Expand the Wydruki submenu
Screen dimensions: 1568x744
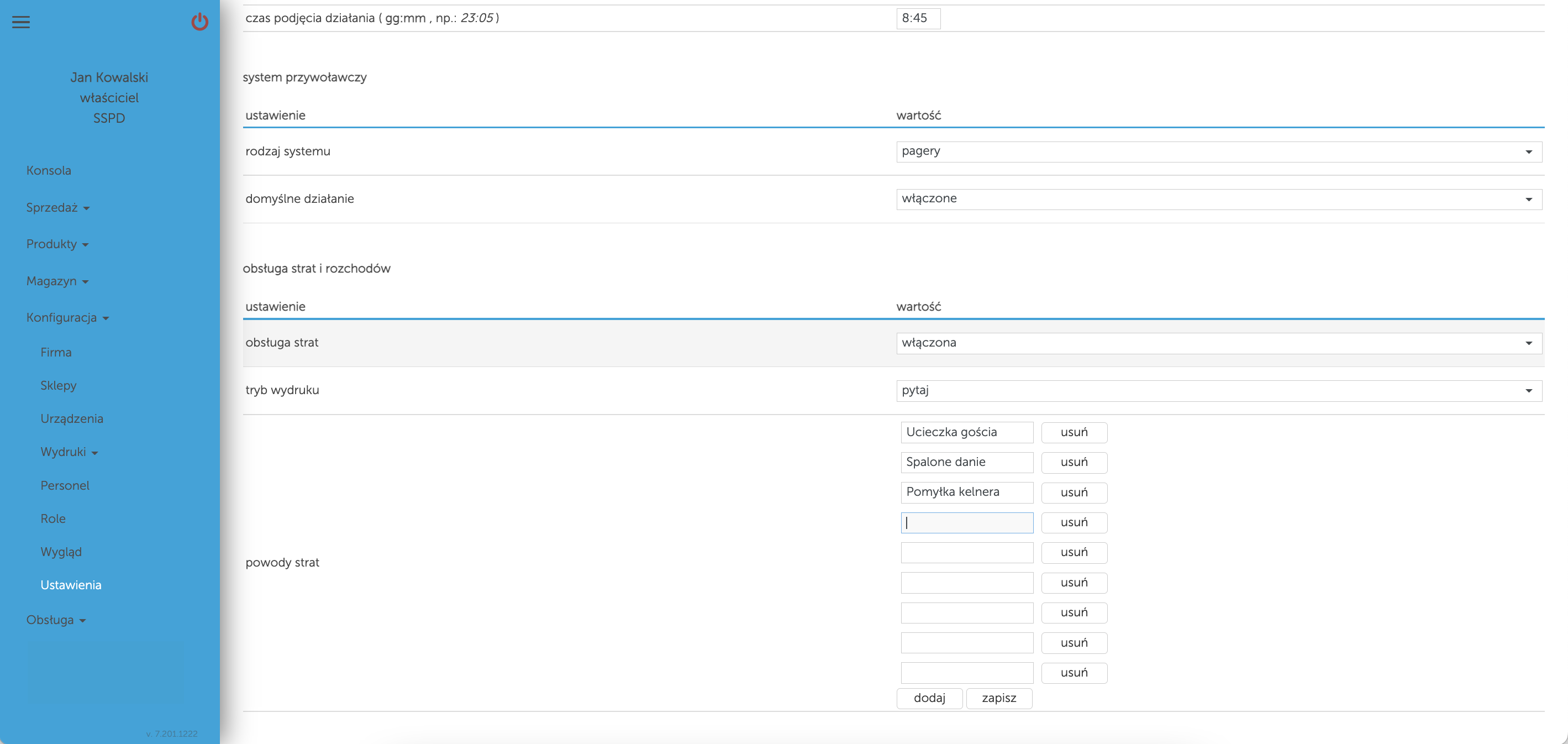(69, 452)
